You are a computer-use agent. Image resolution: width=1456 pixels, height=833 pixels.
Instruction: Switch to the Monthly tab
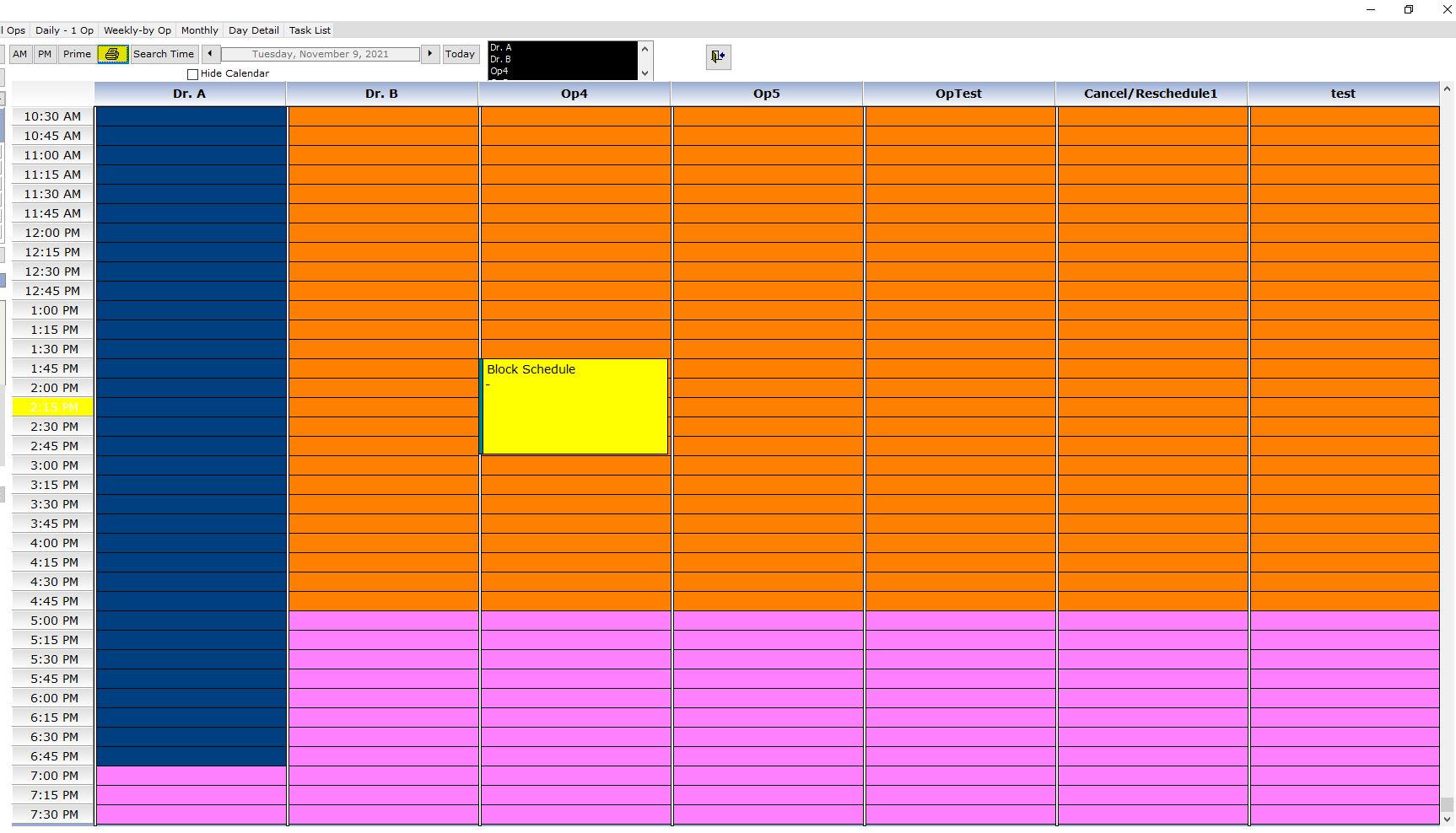[x=199, y=30]
